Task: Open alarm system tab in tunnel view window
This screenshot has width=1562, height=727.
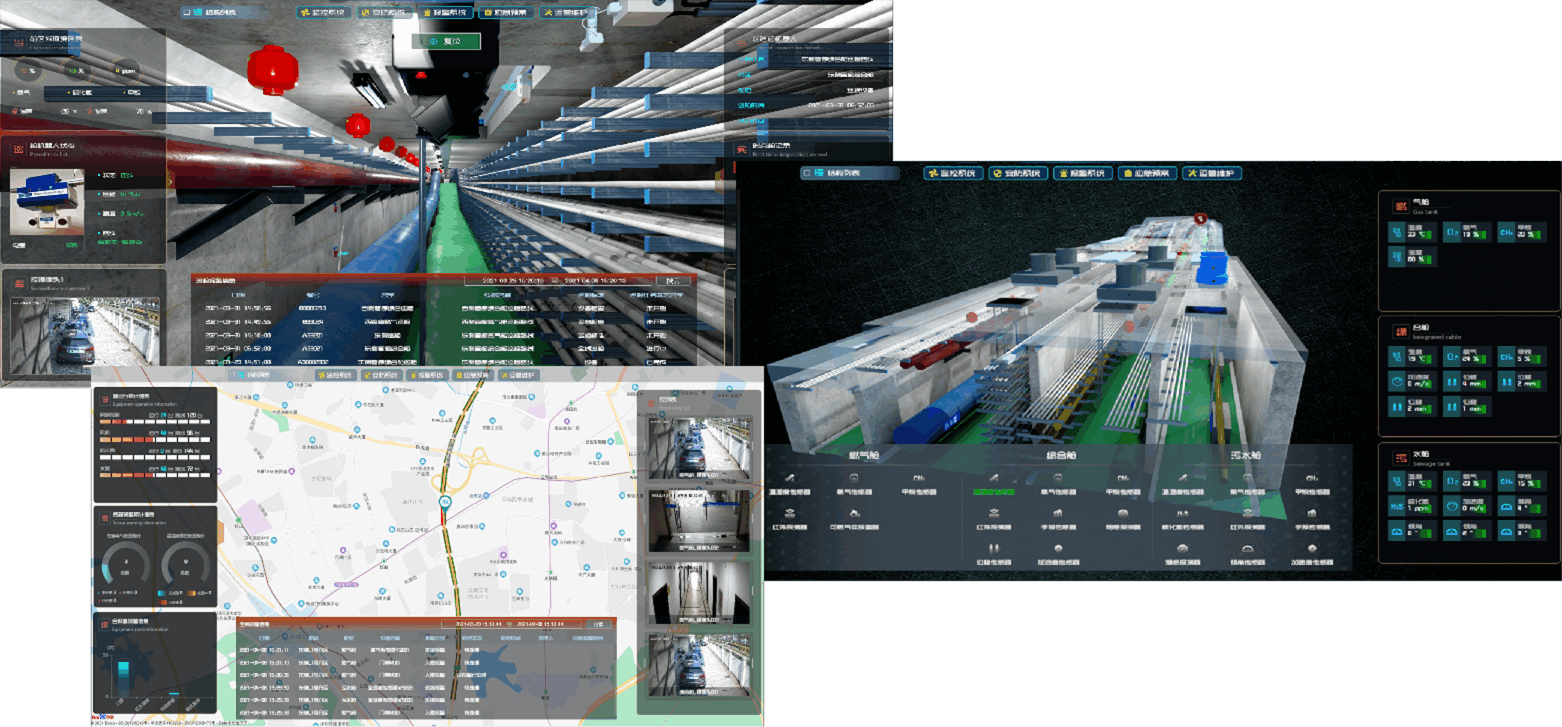Action: pyautogui.click(x=447, y=13)
